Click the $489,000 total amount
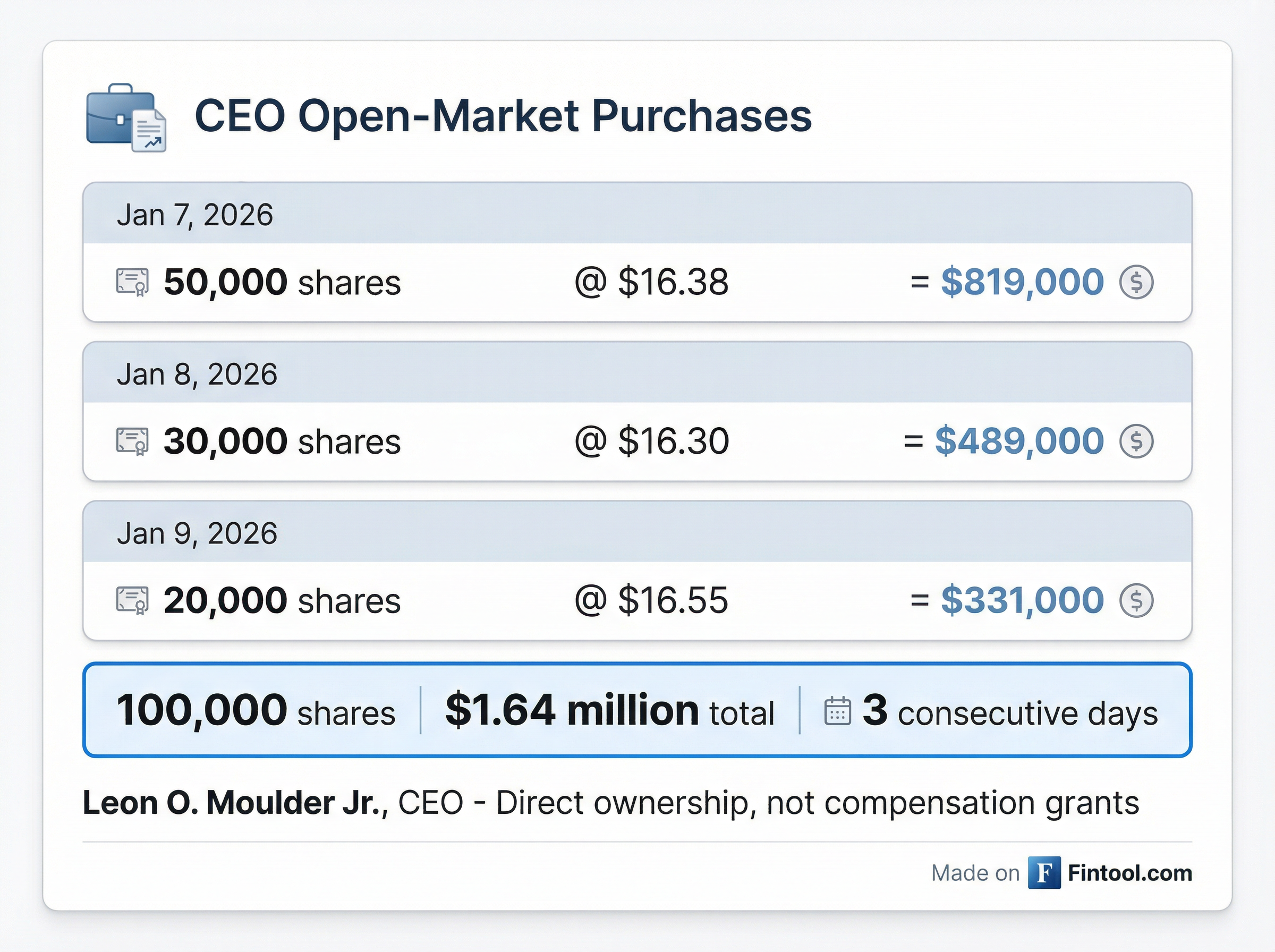 pyautogui.click(x=1018, y=441)
